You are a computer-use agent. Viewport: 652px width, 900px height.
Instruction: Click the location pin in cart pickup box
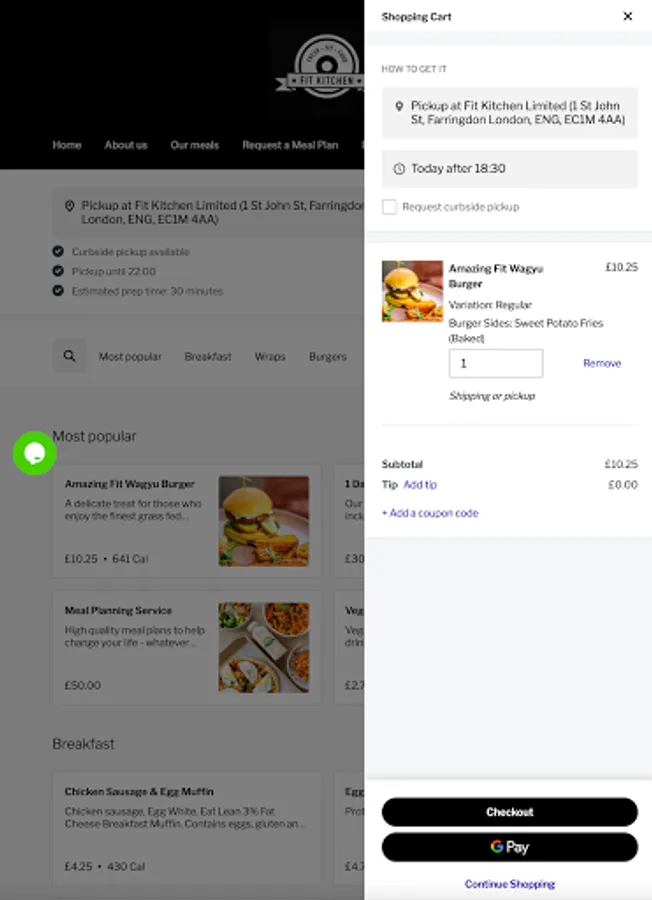pos(399,106)
